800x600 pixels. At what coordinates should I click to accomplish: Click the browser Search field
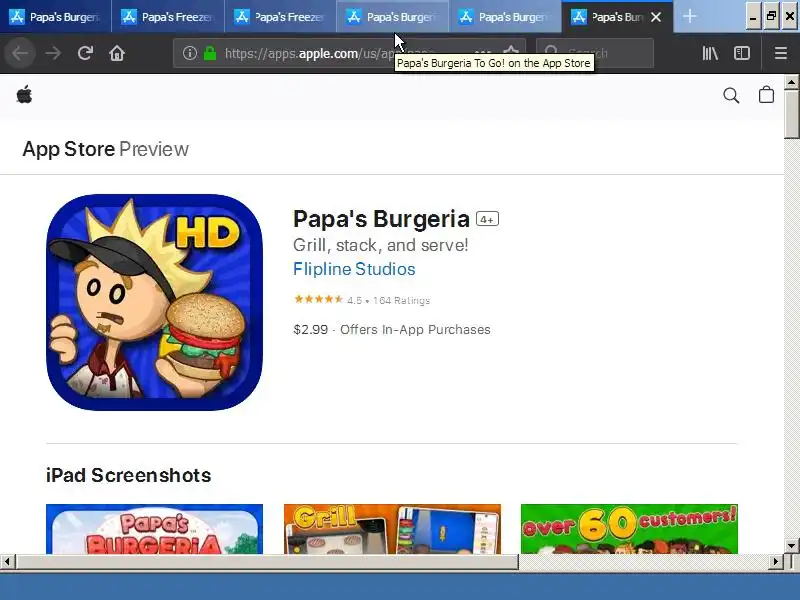tap(595, 53)
